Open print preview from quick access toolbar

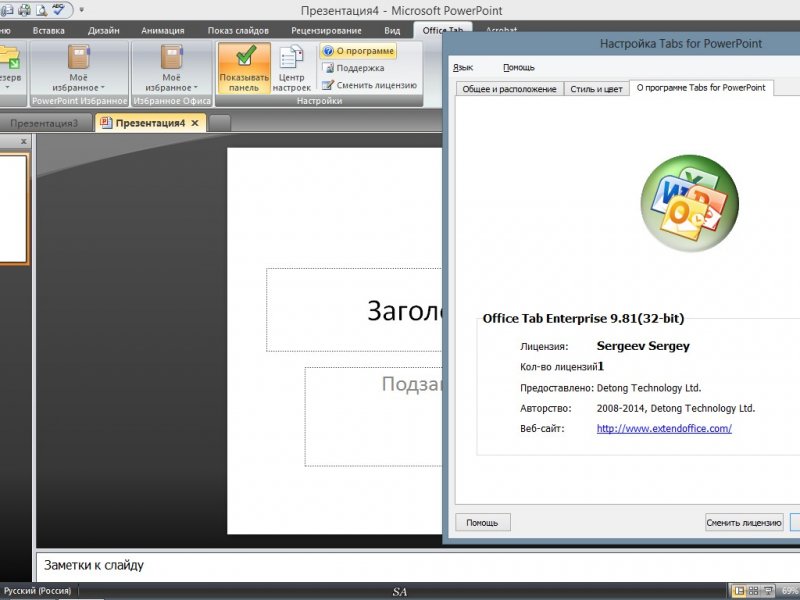click(41, 9)
